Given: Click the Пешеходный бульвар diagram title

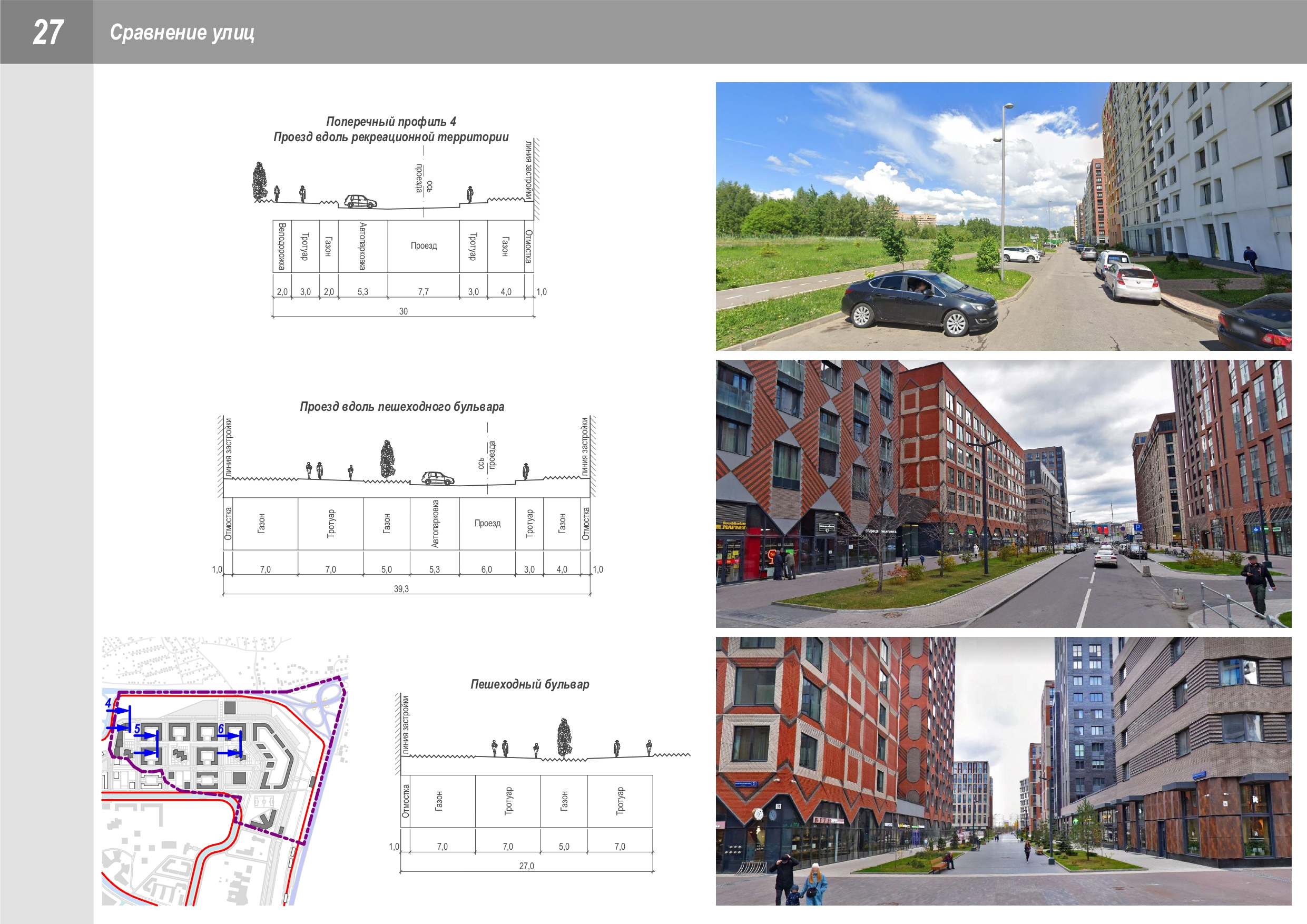Looking at the screenshot, I should point(529,684).
